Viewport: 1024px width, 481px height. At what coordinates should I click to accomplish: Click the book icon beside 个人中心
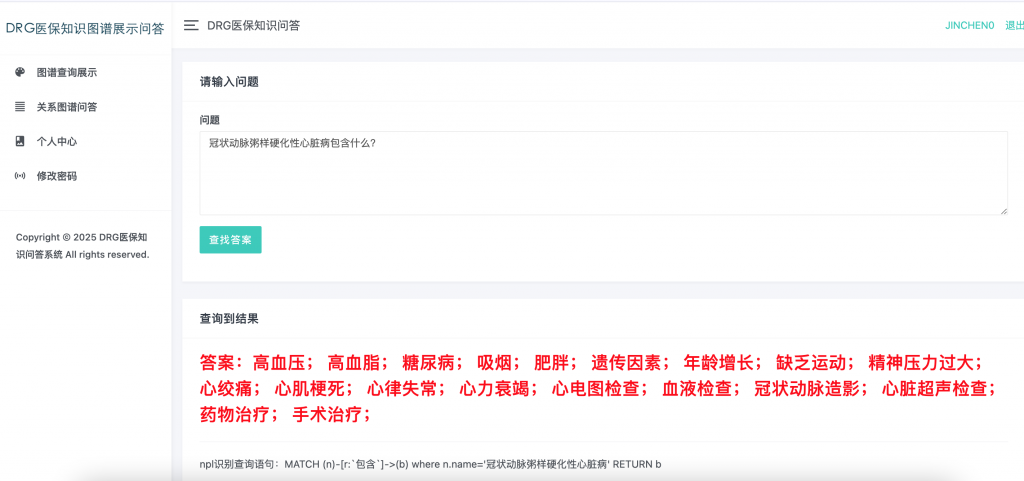click(x=20, y=141)
